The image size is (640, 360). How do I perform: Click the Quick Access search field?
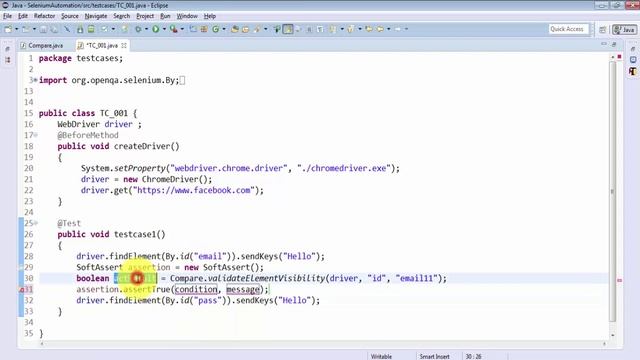point(569,29)
